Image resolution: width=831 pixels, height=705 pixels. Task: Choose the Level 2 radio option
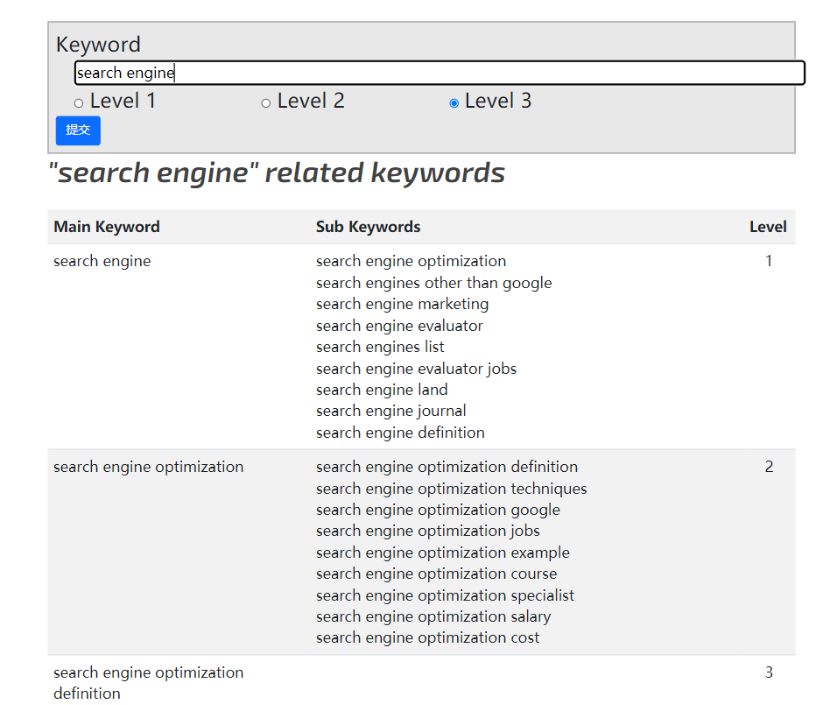(266, 103)
